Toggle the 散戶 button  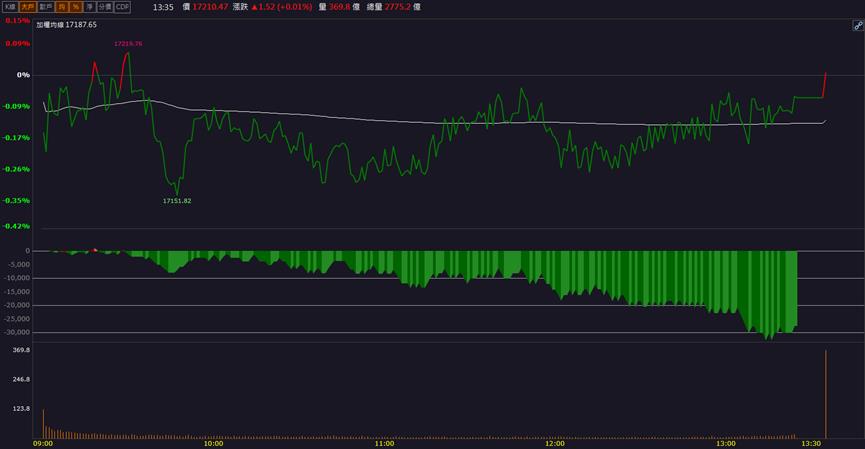46,7
